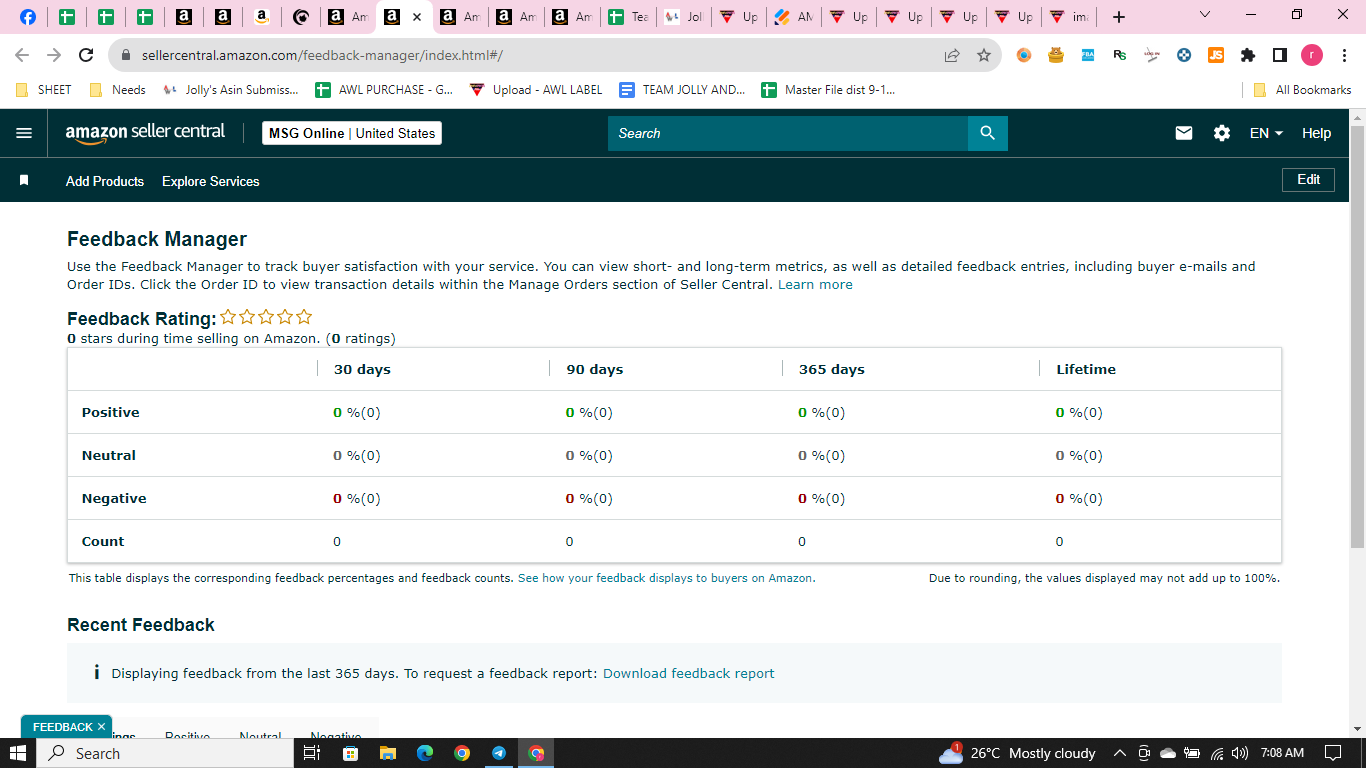Click the orange JS extension icon
Screen dimensions: 1366x768
click(x=1216, y=55)
